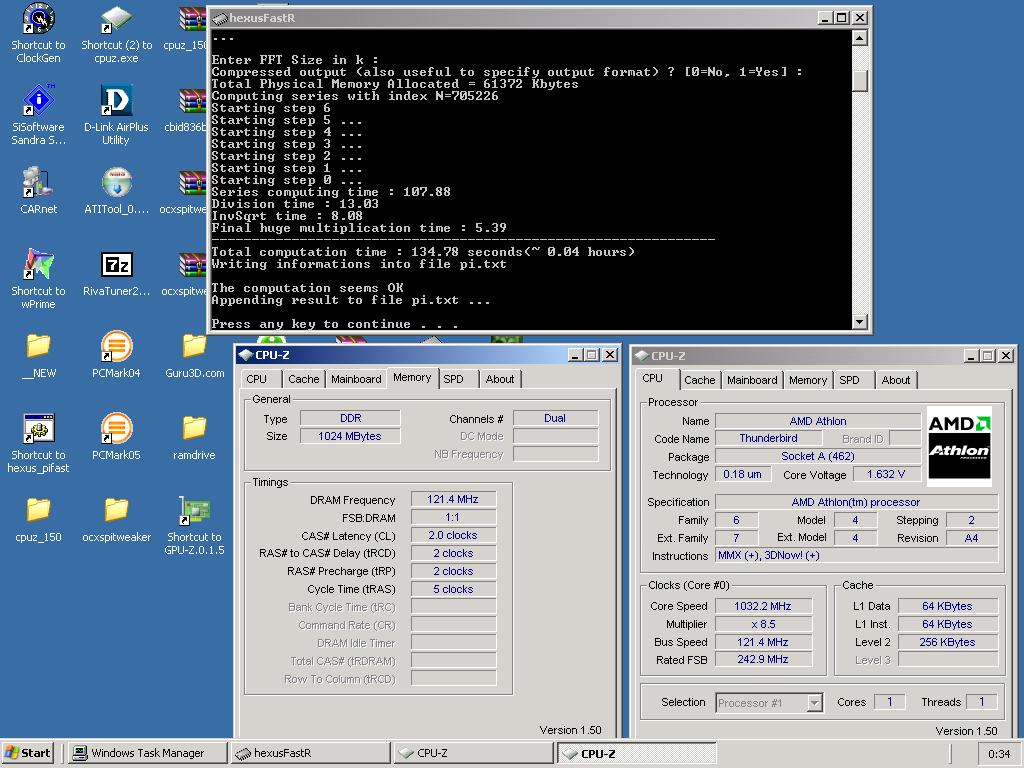Viewport: 1024px width, 768px height.
Task: Click the console scrollbar thumb
Action: click(859, 80)
